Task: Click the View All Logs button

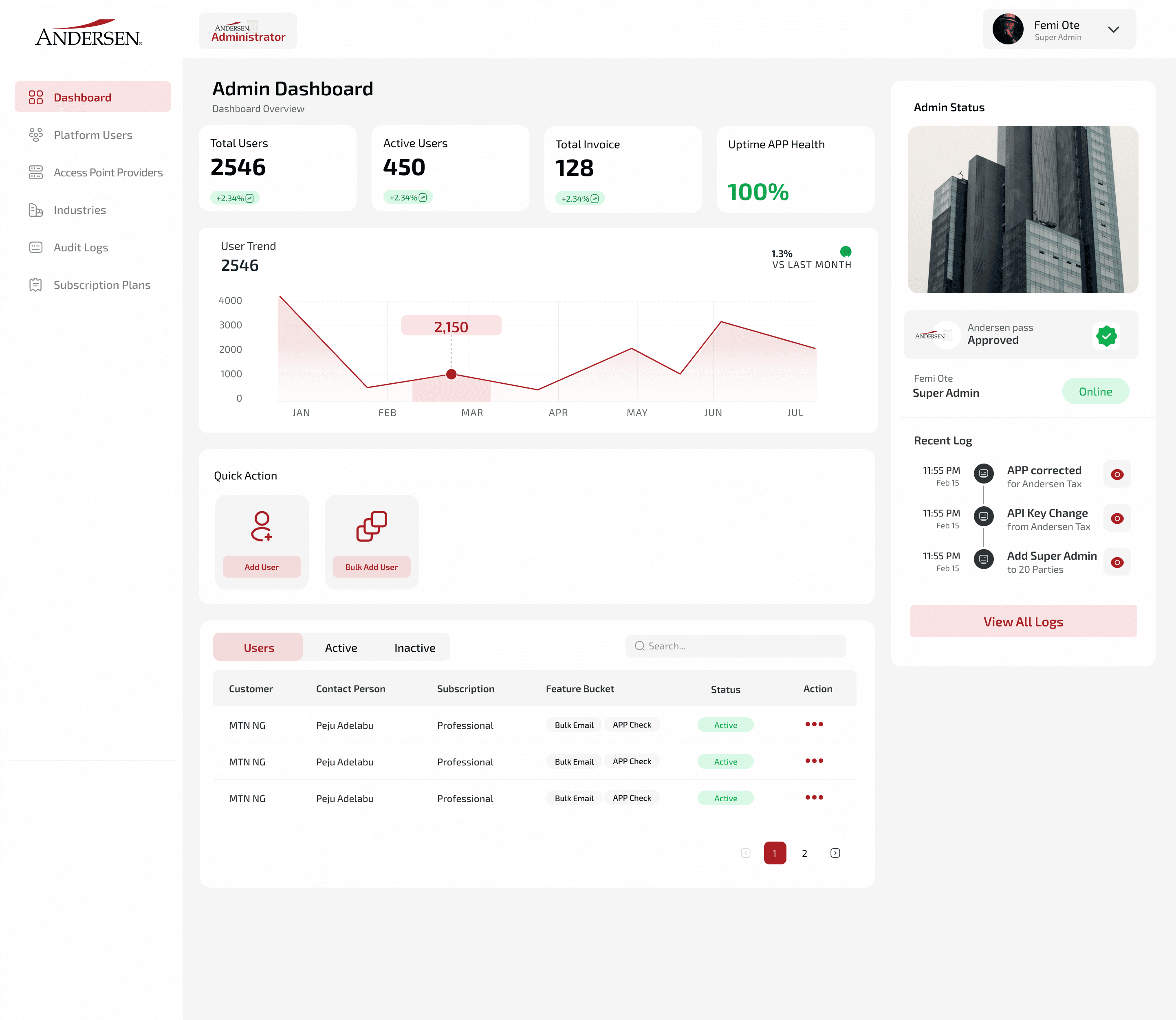Action: tap(1023, 621)
